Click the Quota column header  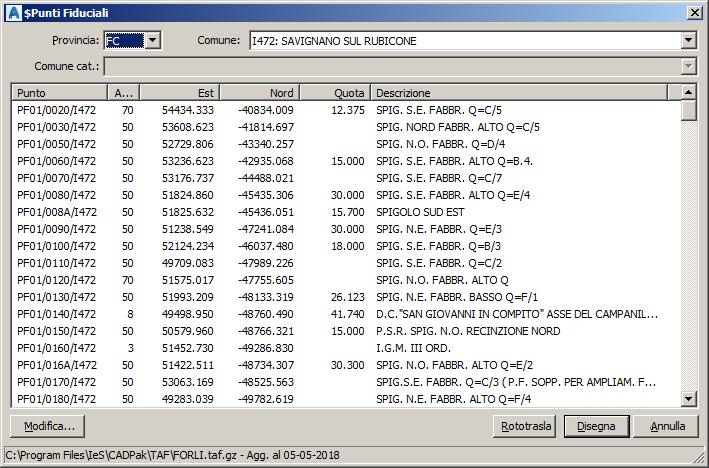pos(334,92)
